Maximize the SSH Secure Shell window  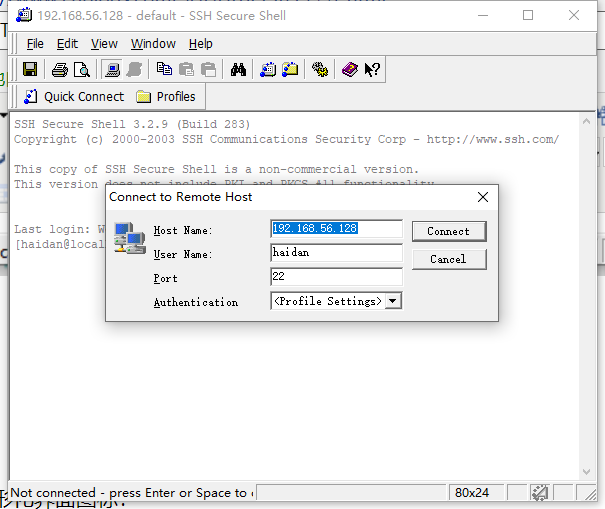[528, 15]
